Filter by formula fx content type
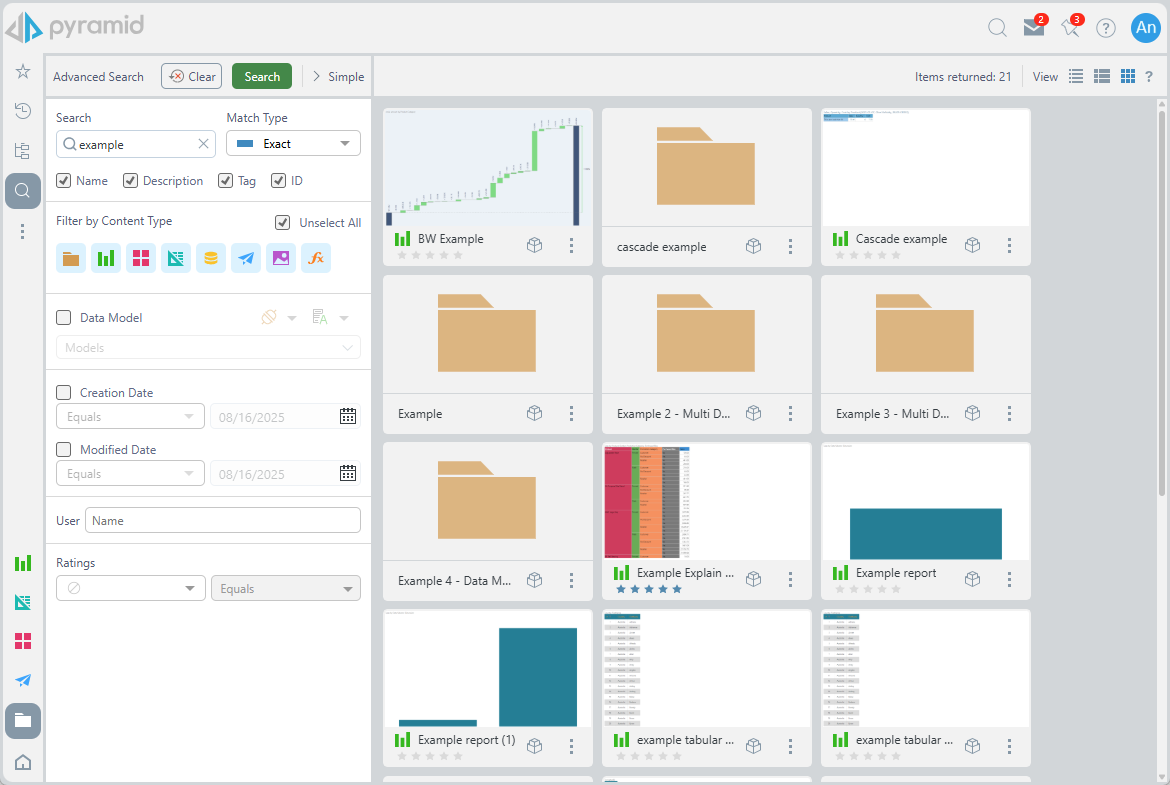 [x=316, y=258]
